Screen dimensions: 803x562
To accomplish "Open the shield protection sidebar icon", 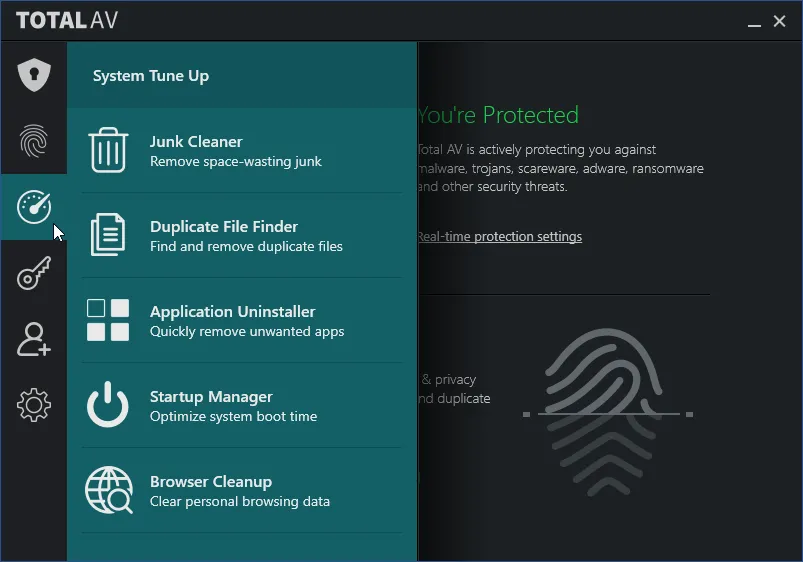I will [34, 75].
